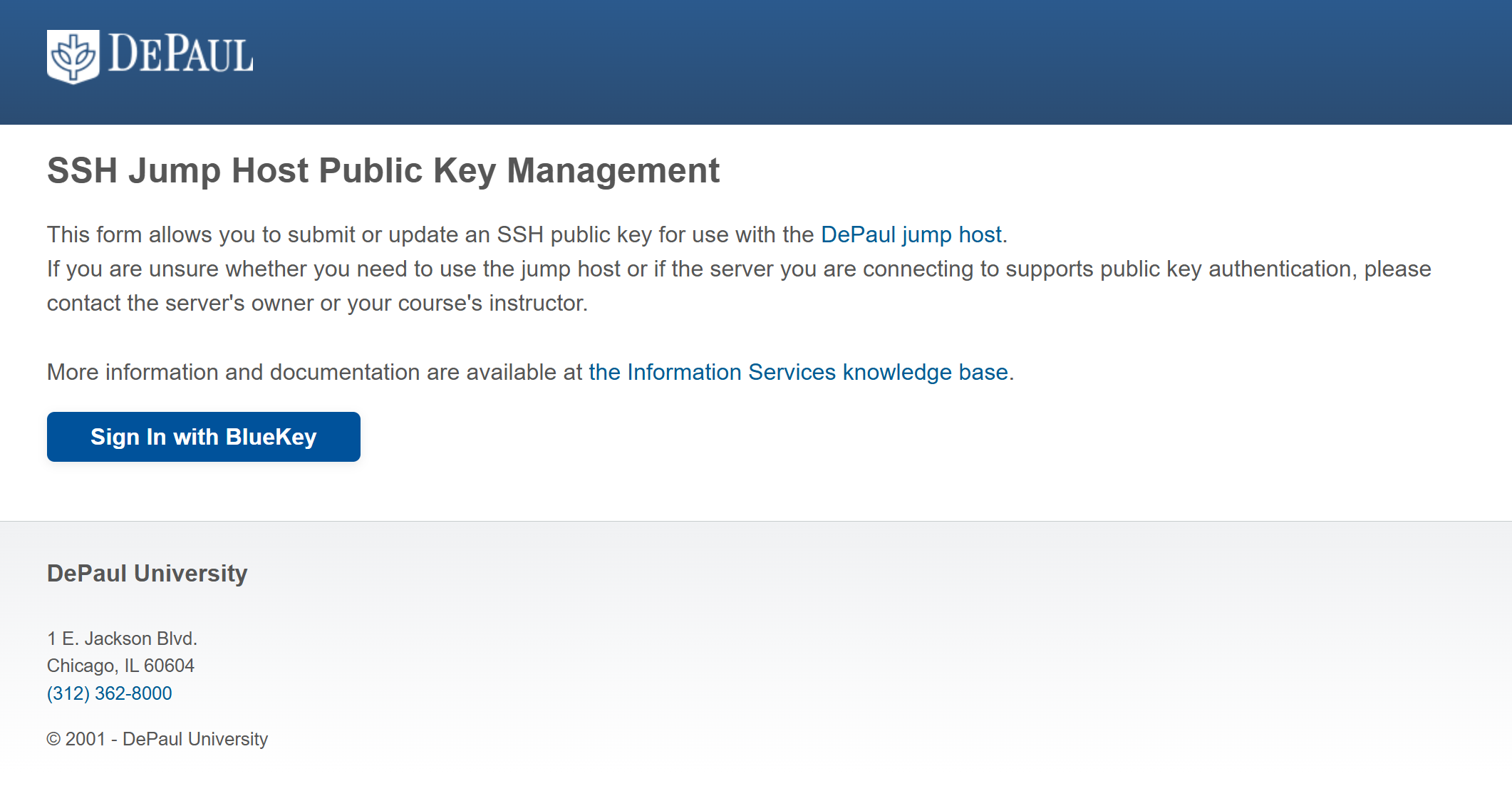Click the DePaul University footer heading
Screen dimensions: 1512x791
(x=147, y=574)
